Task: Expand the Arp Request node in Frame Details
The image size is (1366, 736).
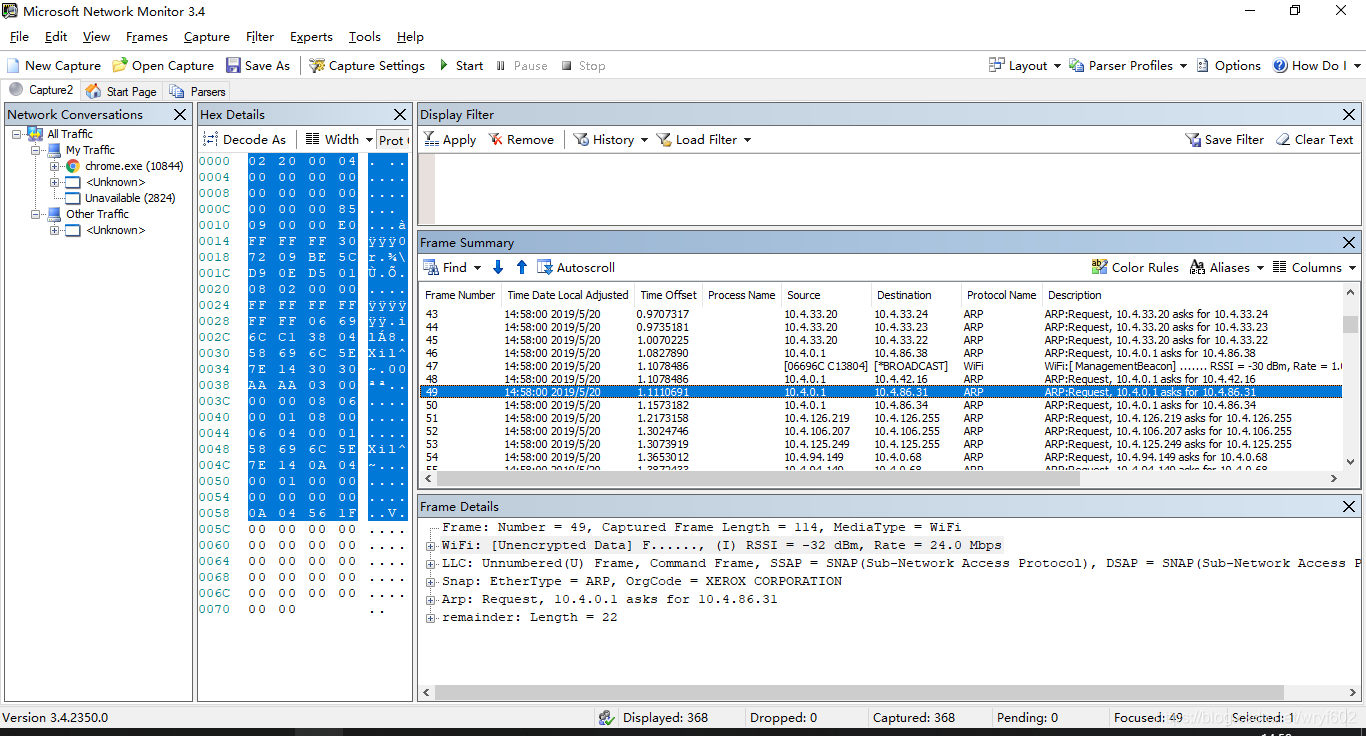Action: pos(431,600)
